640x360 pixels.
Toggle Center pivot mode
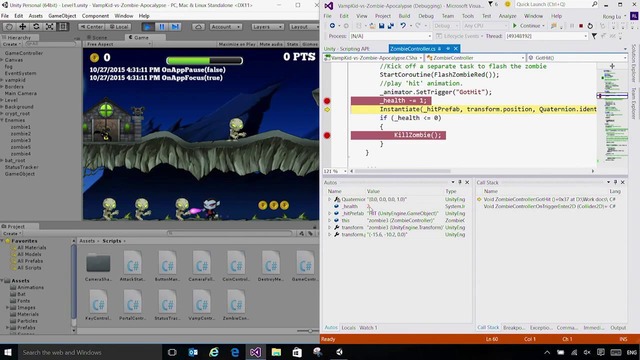91,27
